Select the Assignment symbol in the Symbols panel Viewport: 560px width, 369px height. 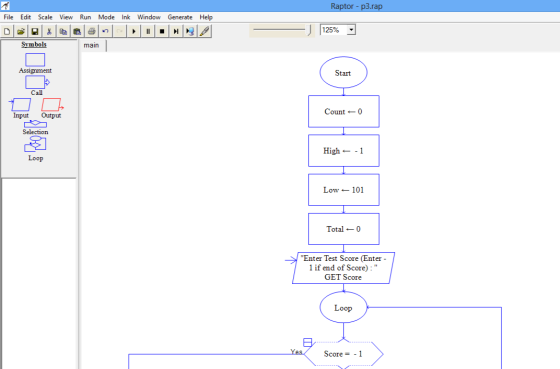point(35,60)
